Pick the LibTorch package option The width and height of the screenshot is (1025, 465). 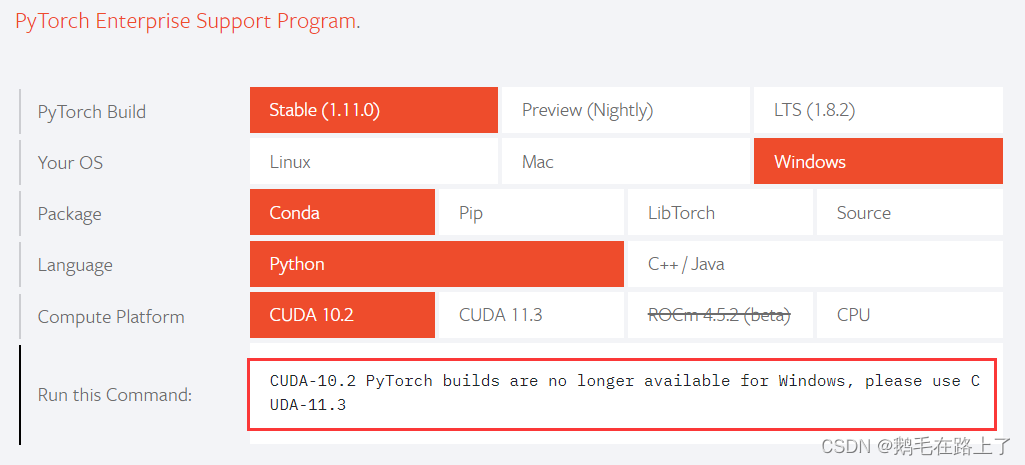tap(720, 212)
